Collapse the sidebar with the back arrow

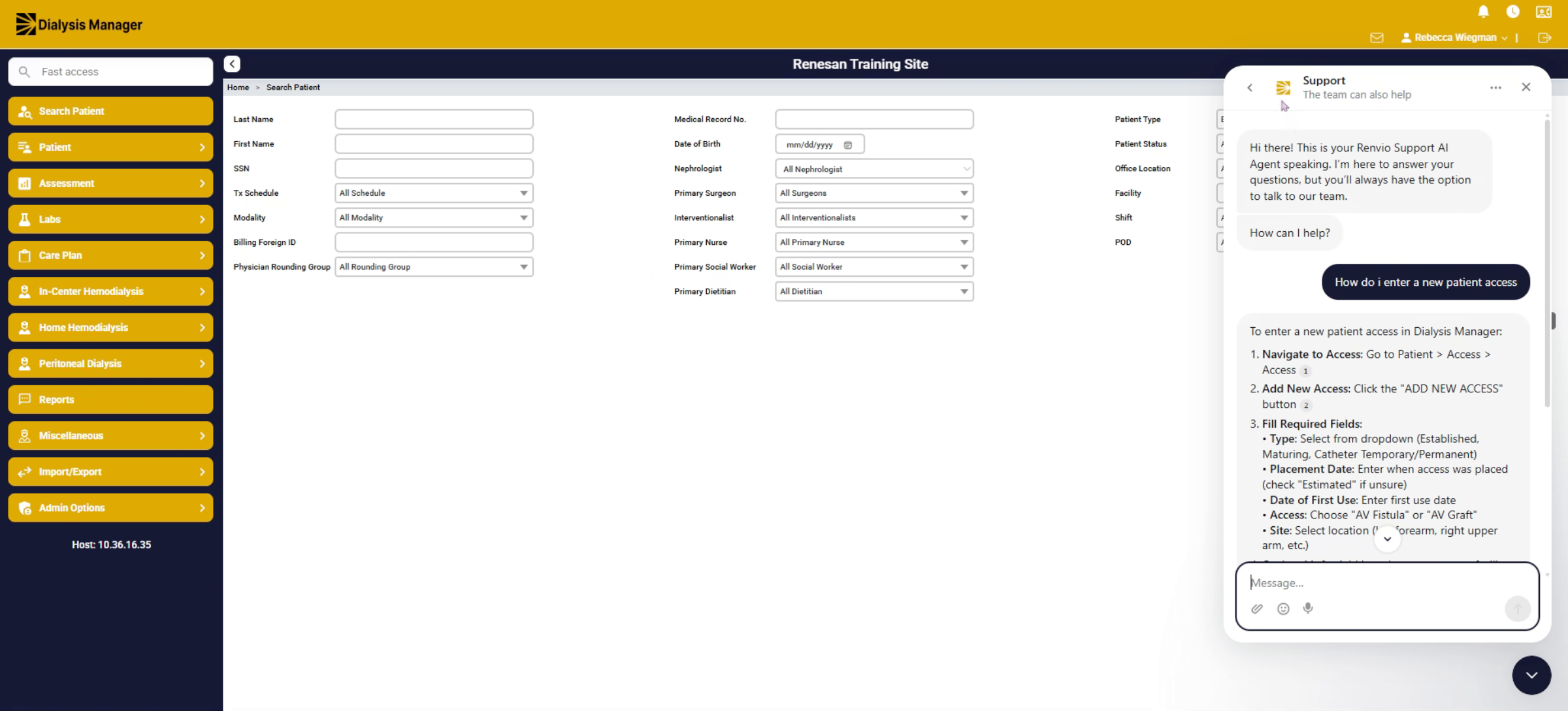coord(232,64)
